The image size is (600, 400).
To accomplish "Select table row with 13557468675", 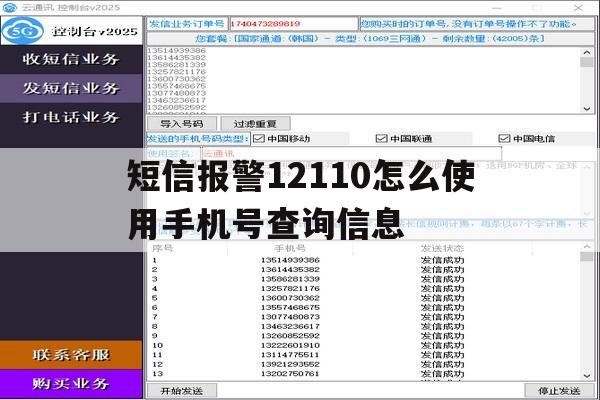I will (x=364, y=307).
